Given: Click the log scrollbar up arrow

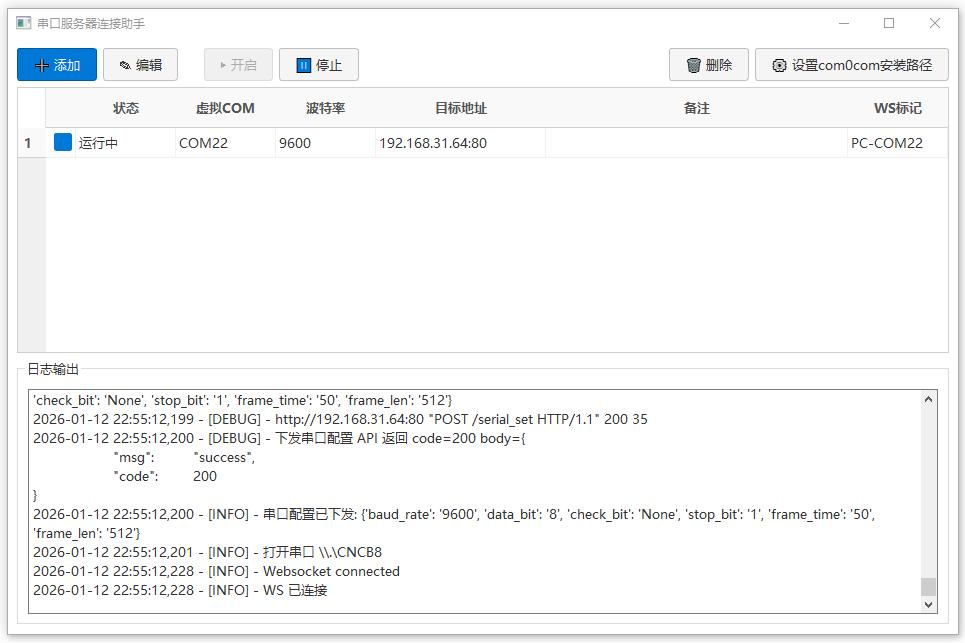Looking at the screenshot, I should [x=929, y=399].
